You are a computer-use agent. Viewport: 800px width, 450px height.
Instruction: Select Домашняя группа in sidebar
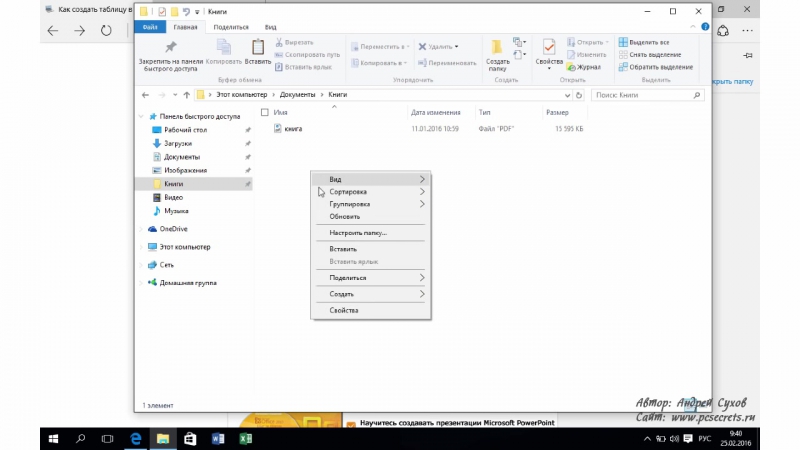click(x=188, y=283)
